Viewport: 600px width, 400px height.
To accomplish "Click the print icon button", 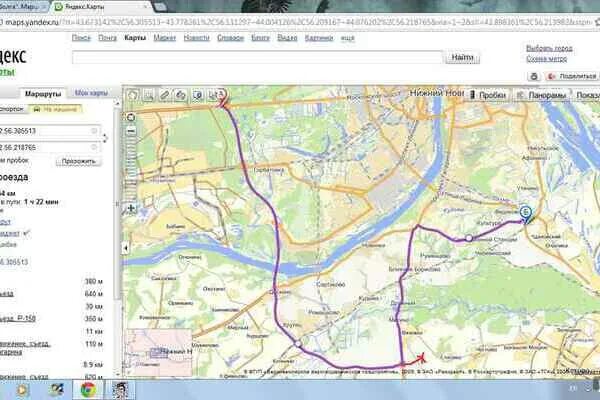I will pyautogui.click(x=534, y=76).
